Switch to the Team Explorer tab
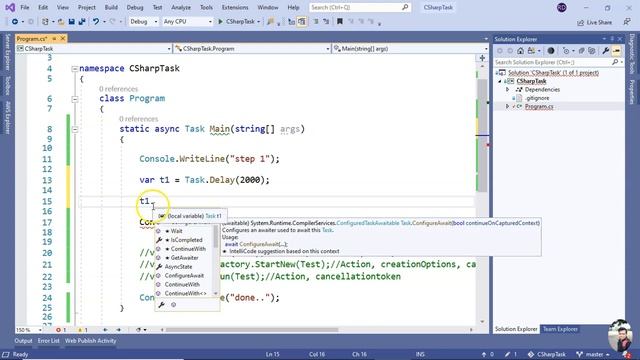640x360 pixels. (x=560, y=329)
